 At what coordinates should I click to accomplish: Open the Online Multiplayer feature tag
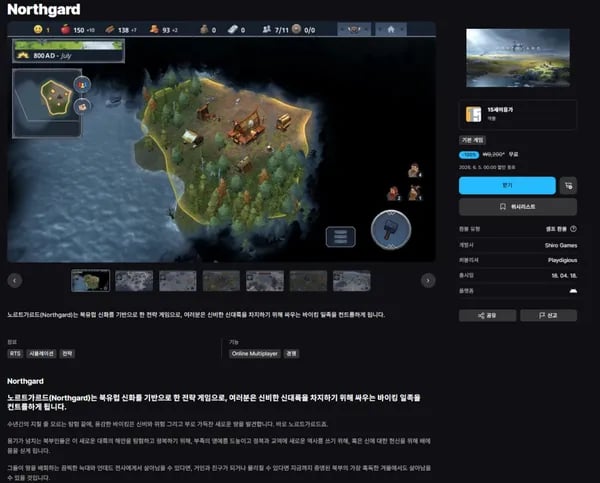click(254, 354)
